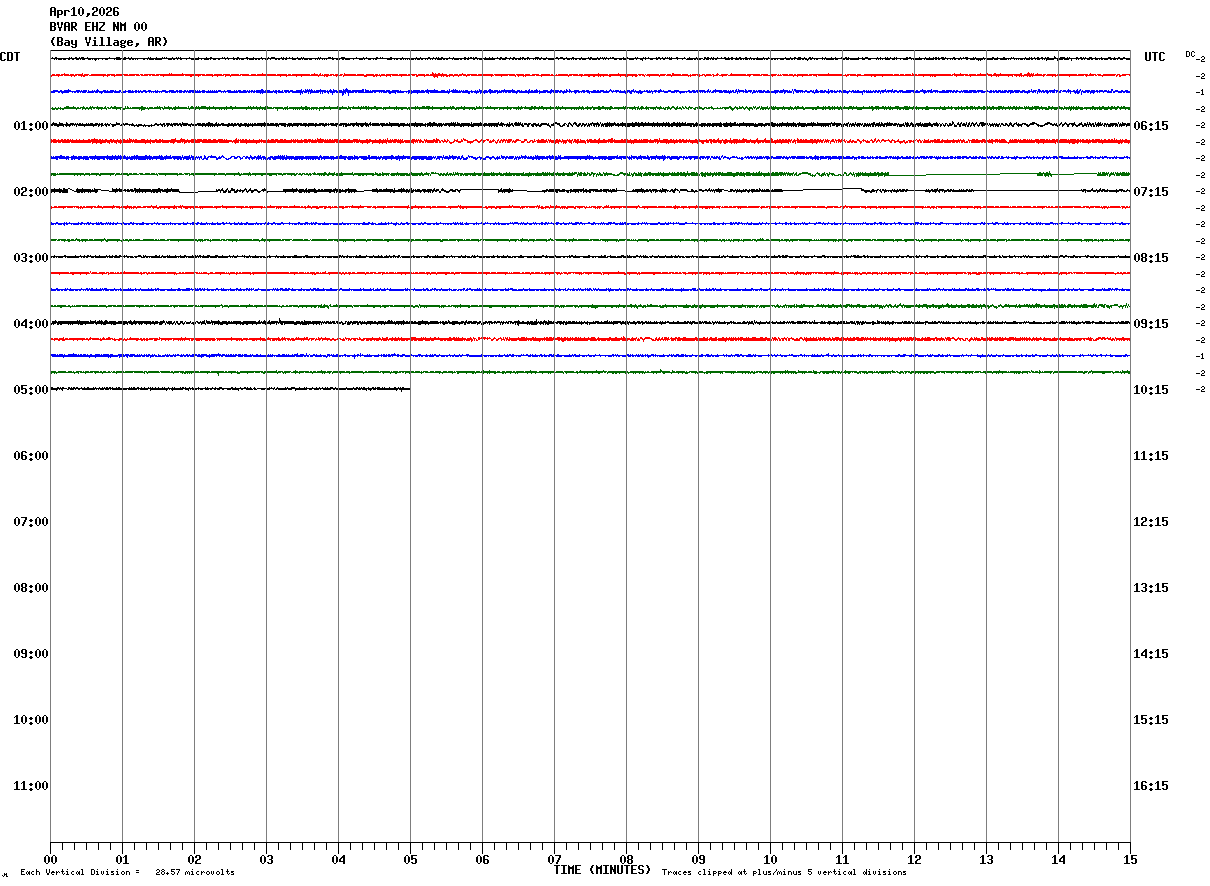Click the date text "Apr10,2026"
Screen dimensions: 1210x886
point(84,12)
